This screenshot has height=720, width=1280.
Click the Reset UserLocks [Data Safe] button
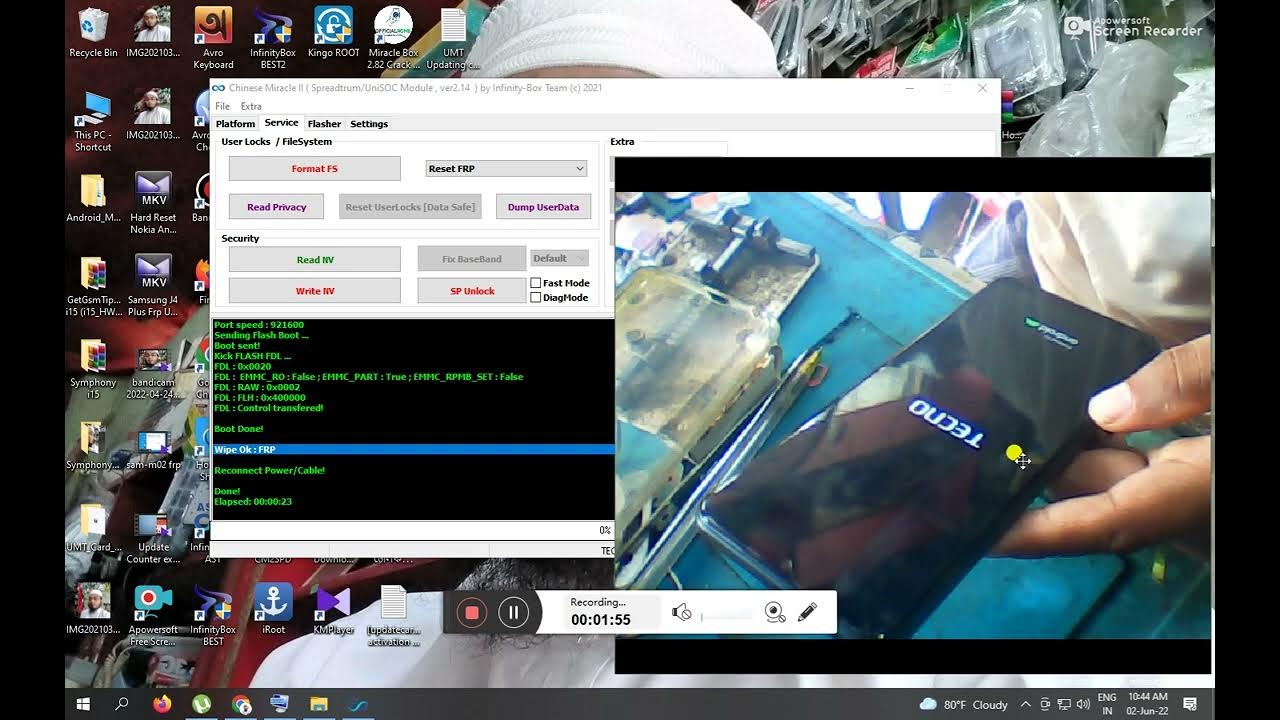click(x=410, y=207)
